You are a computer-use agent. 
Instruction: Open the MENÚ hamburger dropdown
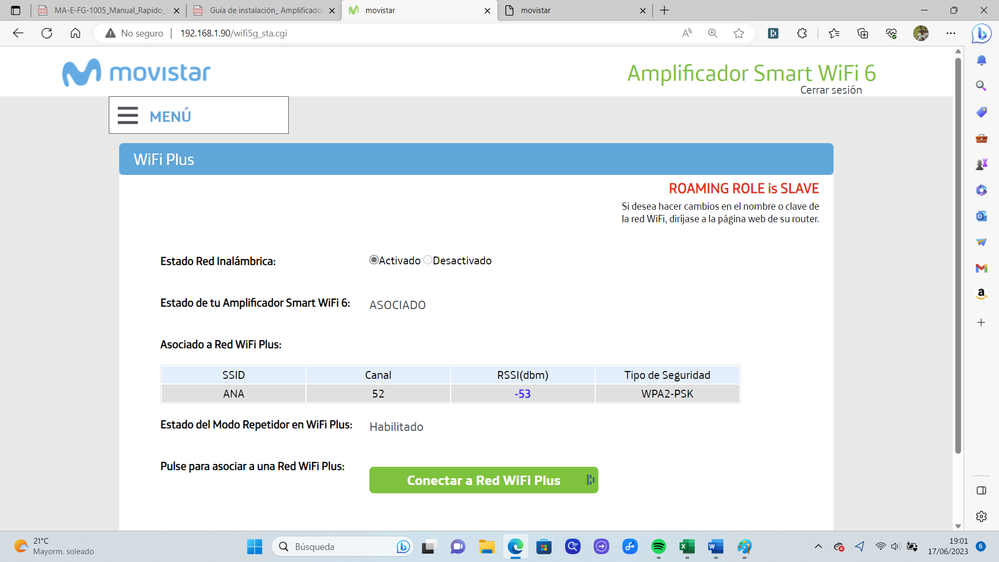click(x=198, y=116)
